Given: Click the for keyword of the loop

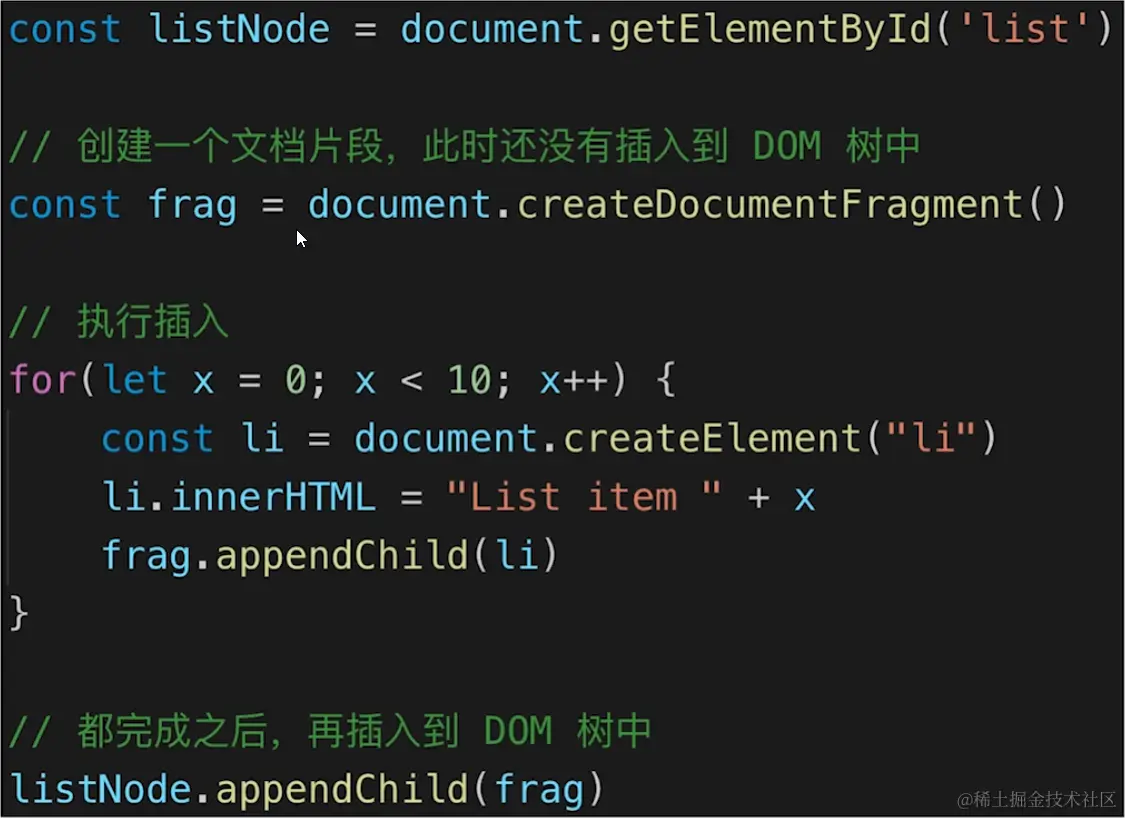Looking at the screenshot, I should pyautogui.click(x=42, y=380).
